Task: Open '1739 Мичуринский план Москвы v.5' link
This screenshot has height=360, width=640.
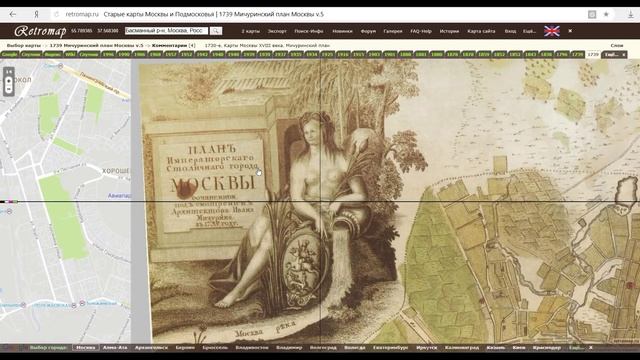Action: [x=96, y=46]
